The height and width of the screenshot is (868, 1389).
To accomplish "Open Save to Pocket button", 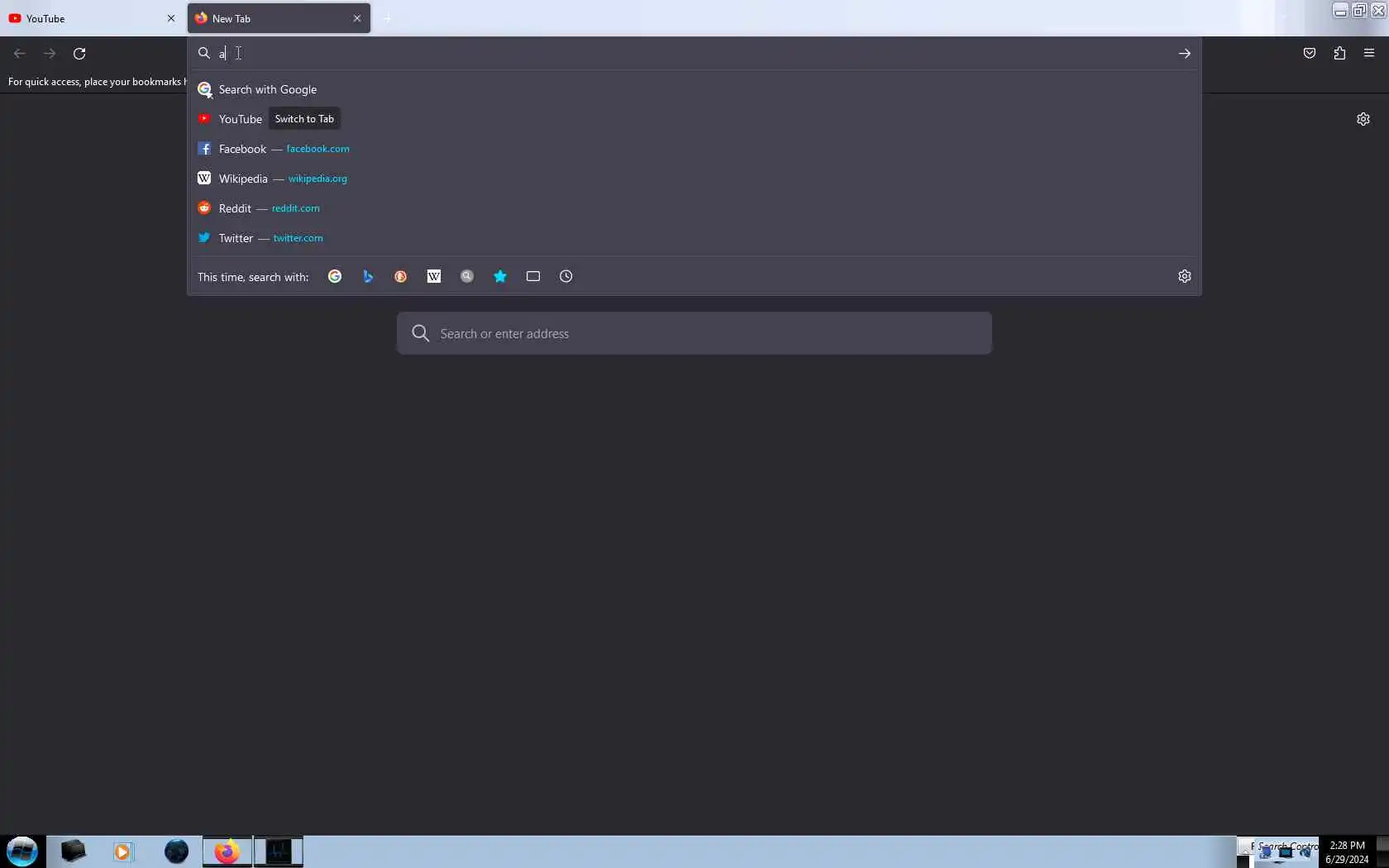I will click(1310, 53).
